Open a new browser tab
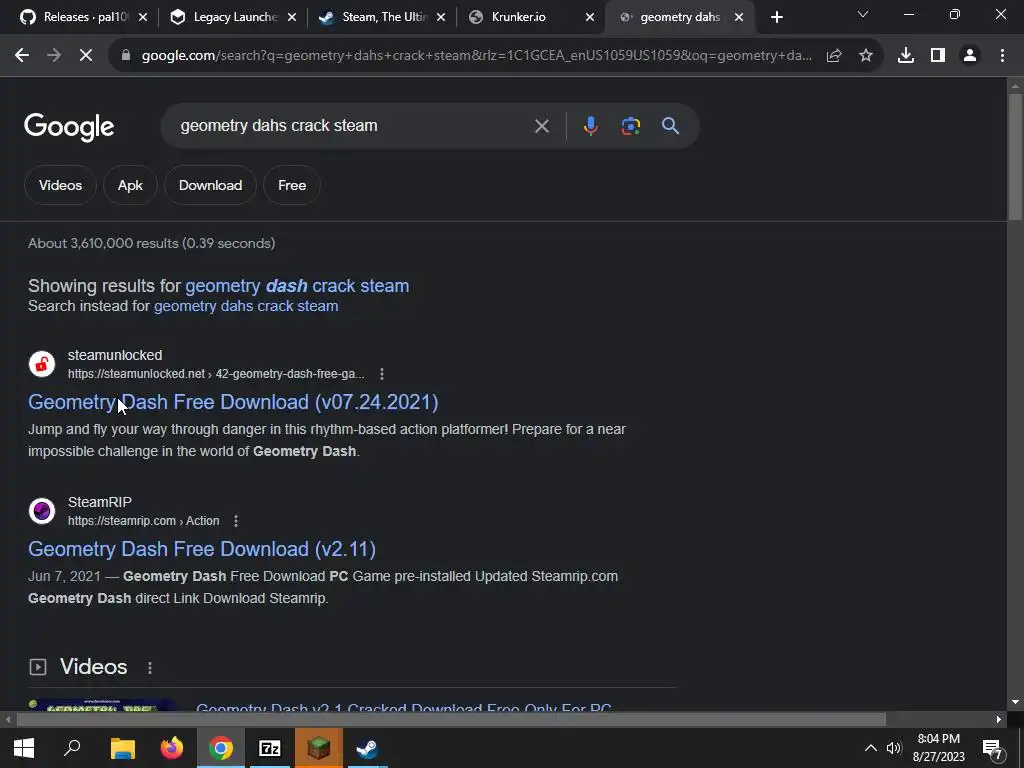Viewport: 1024px width, 768px height. pyautogui.click(x=776, y=18)
